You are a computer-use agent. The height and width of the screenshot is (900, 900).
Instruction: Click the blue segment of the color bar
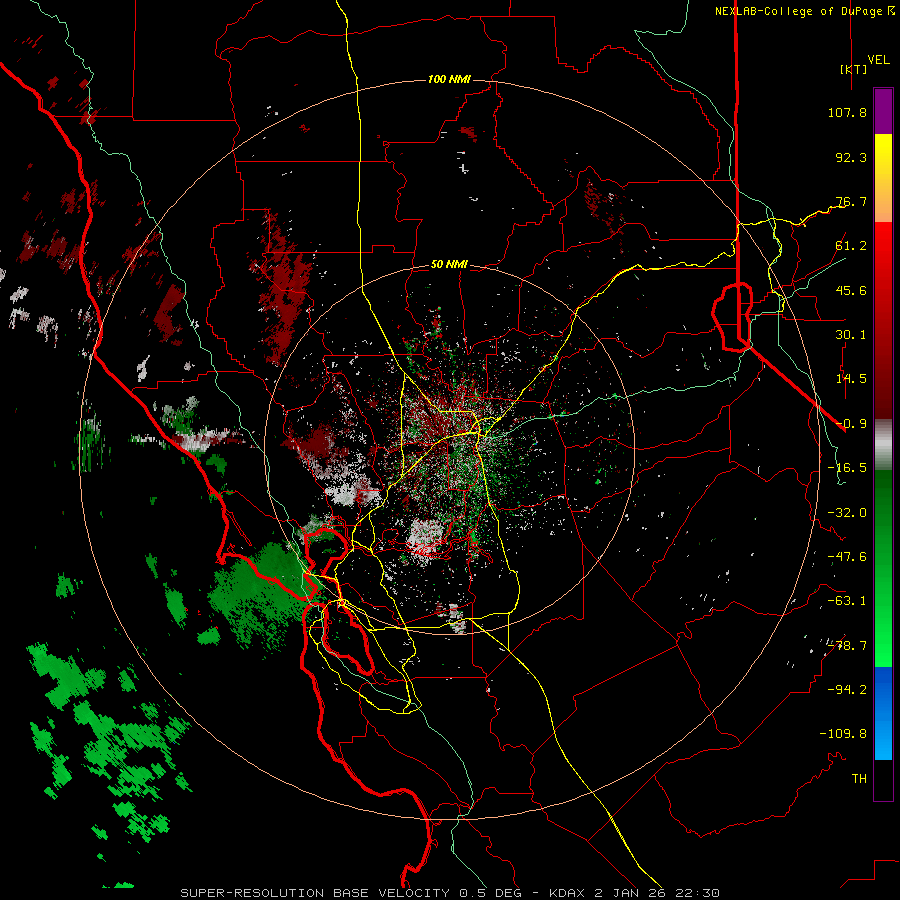click(x=883, y=713)
